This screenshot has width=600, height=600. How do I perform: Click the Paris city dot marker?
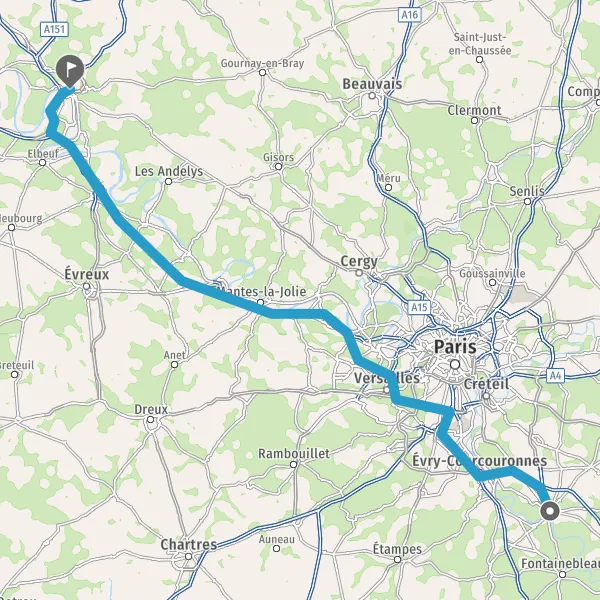click(455, 364)
